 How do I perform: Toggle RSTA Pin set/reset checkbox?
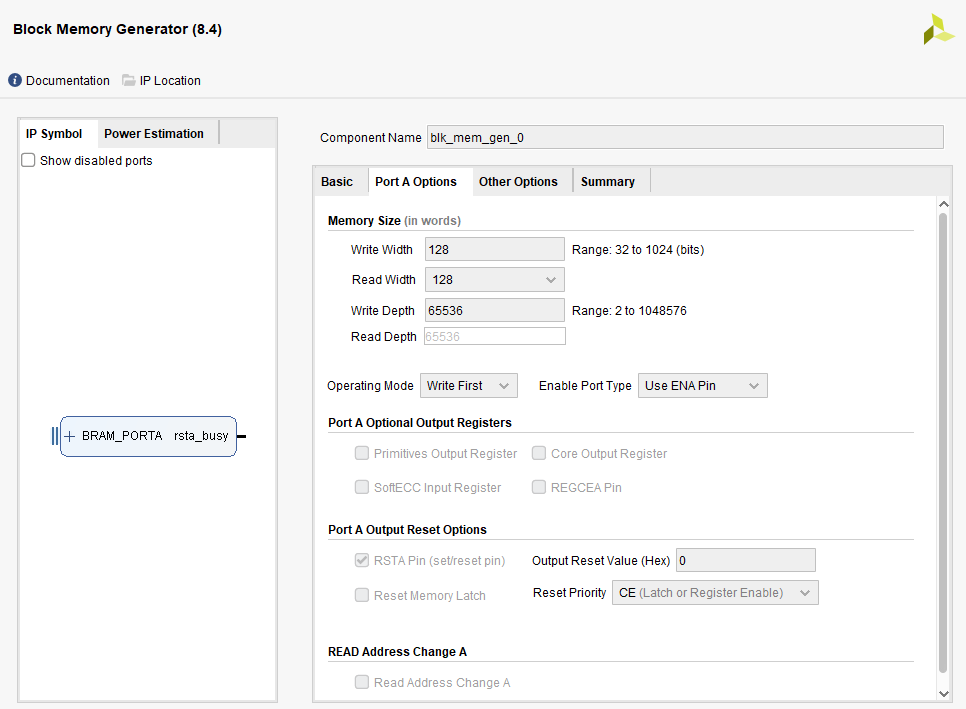pos(362,561)
